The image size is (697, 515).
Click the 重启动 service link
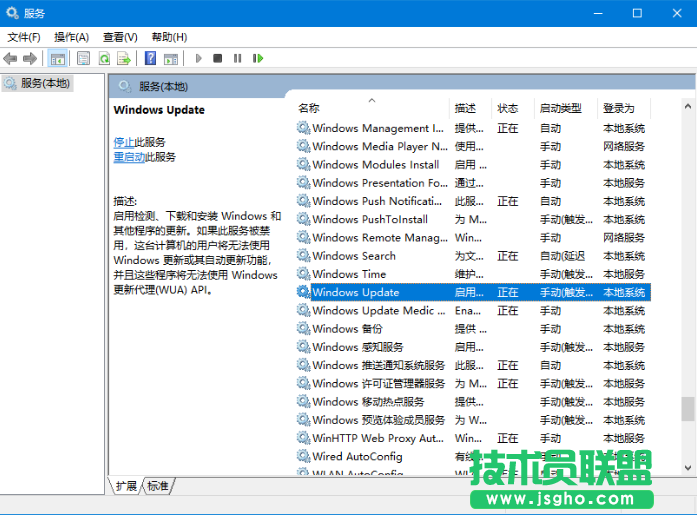(129, 157)
